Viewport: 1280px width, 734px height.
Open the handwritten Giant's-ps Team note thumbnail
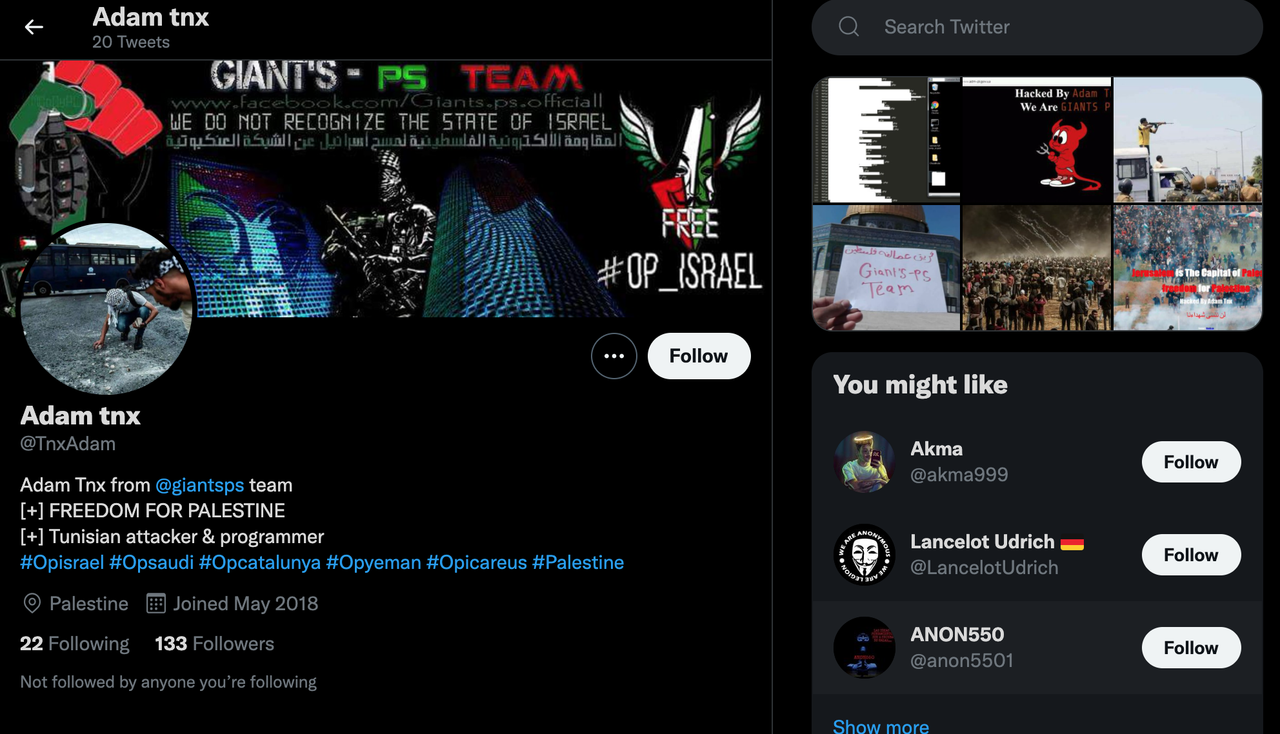pyautogui.click(x=886, y=268)
